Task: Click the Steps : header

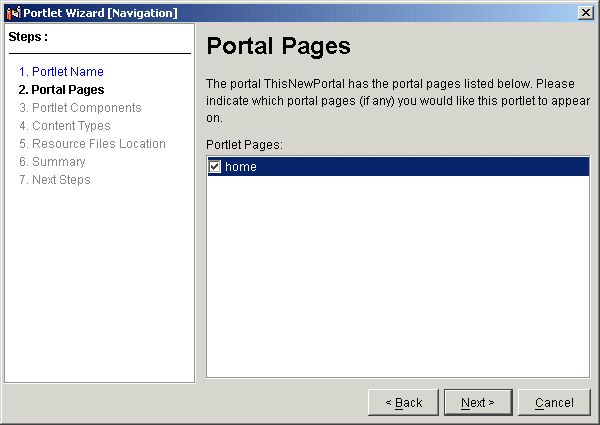Action: [28, 37]
